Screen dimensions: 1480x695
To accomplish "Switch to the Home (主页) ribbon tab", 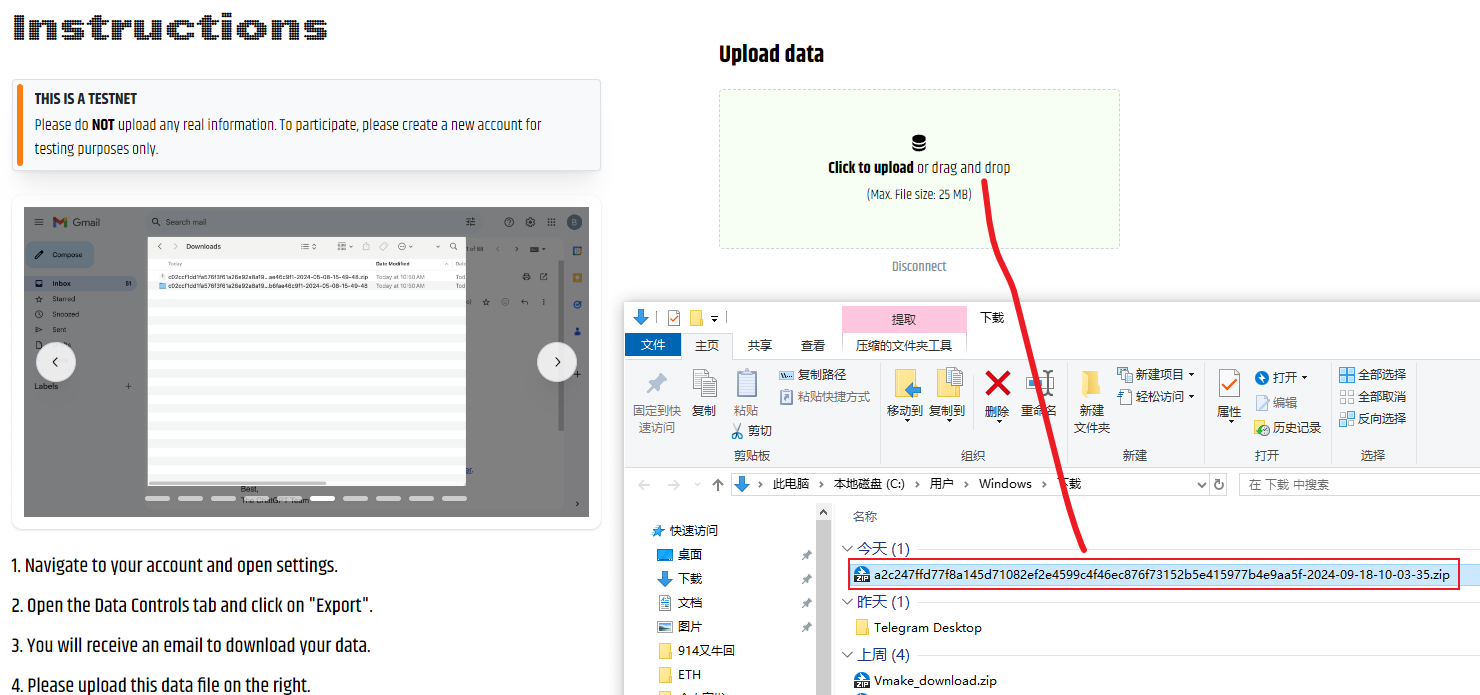I will click(707, 345).
